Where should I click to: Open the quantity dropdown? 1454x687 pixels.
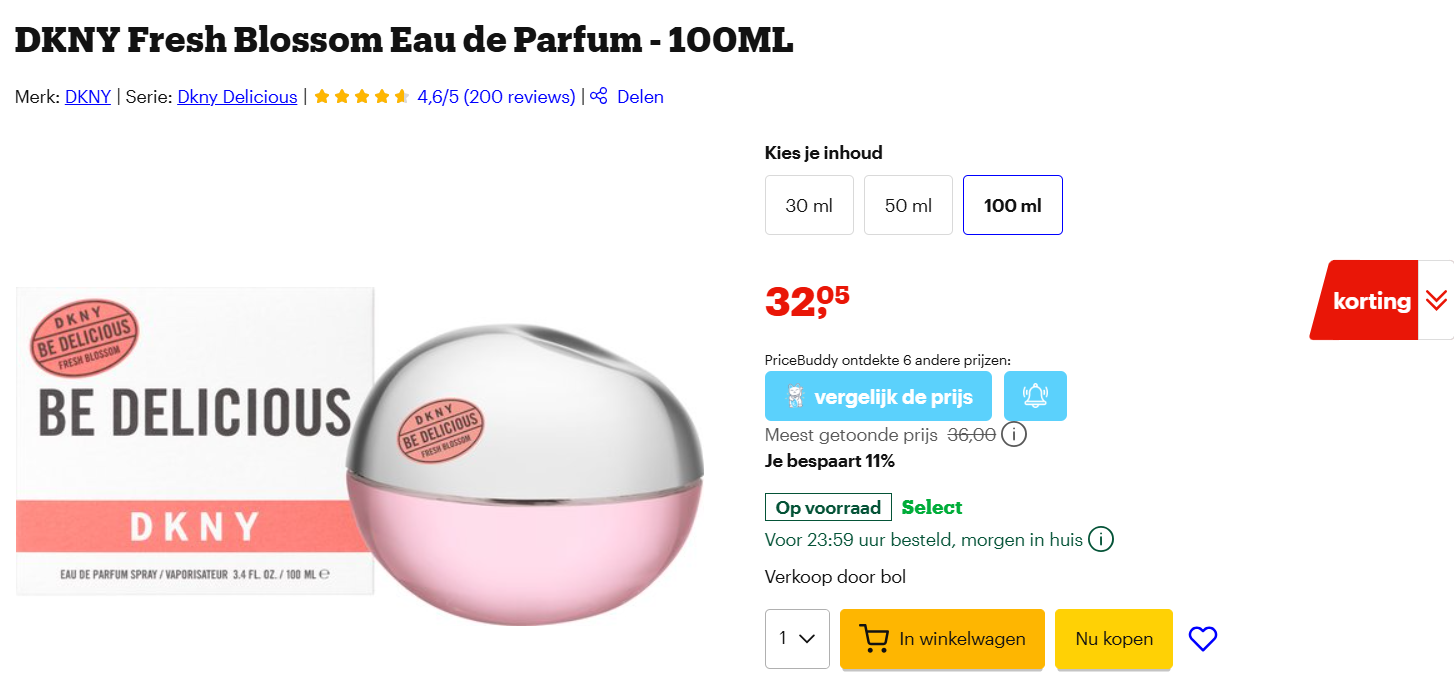(x=797, y=638)
